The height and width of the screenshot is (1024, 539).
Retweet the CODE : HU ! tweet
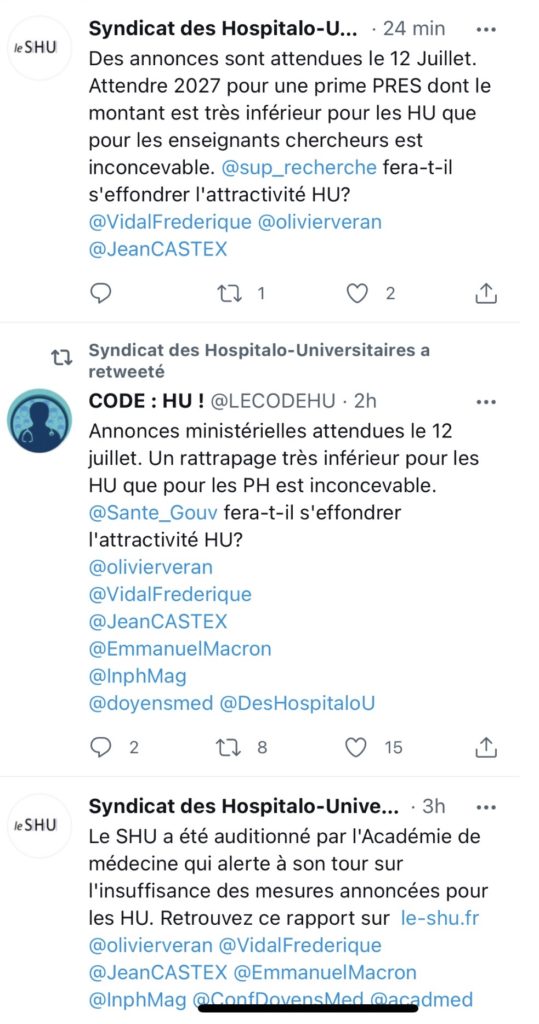(x=229, y=747)
